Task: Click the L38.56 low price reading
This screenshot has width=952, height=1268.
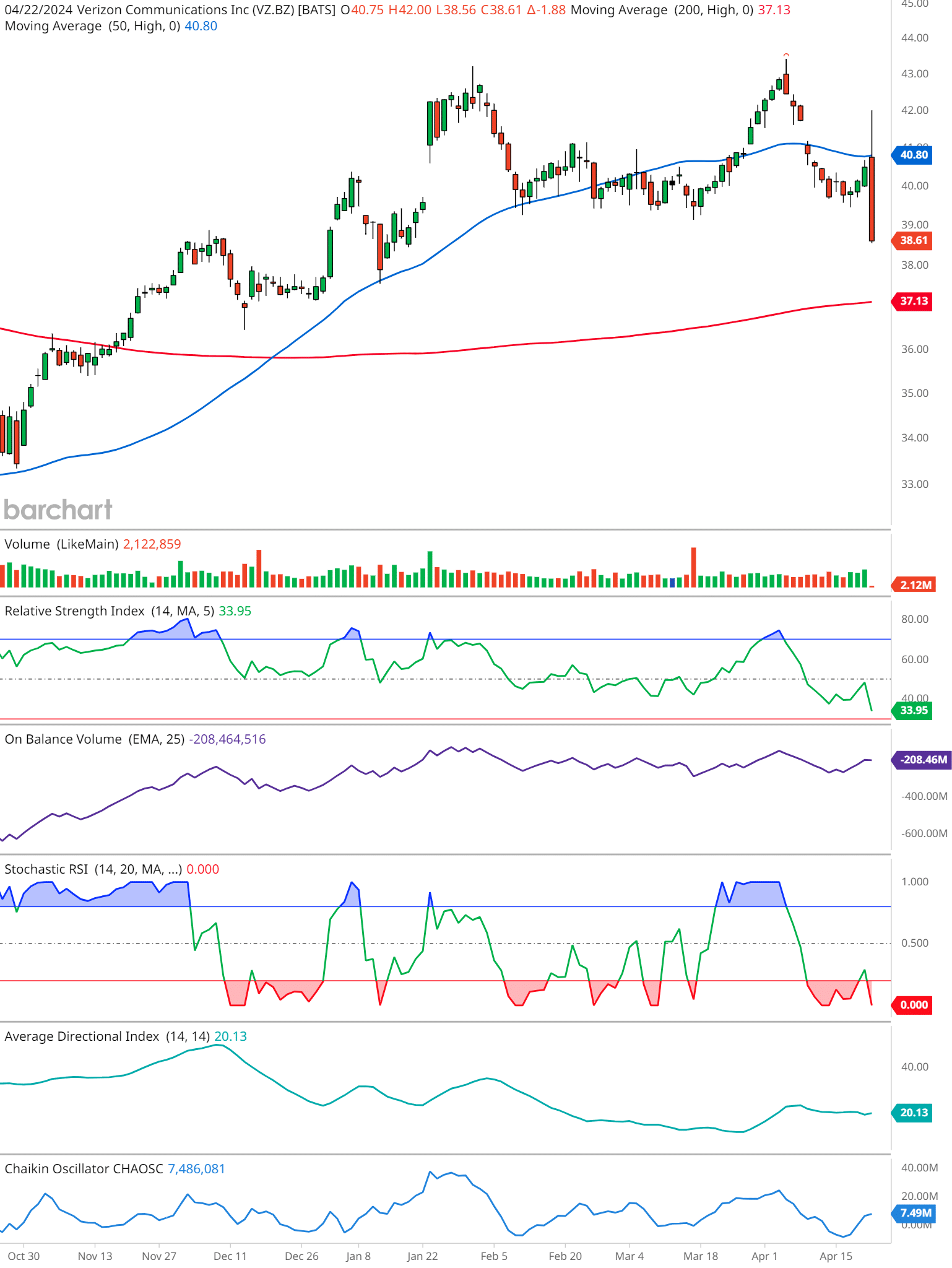Action: (x=457, y=10)
